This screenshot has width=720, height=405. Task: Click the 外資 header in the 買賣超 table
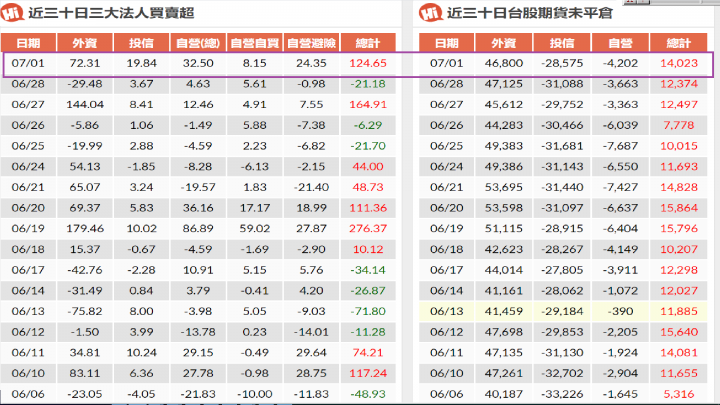coord(84,43)
